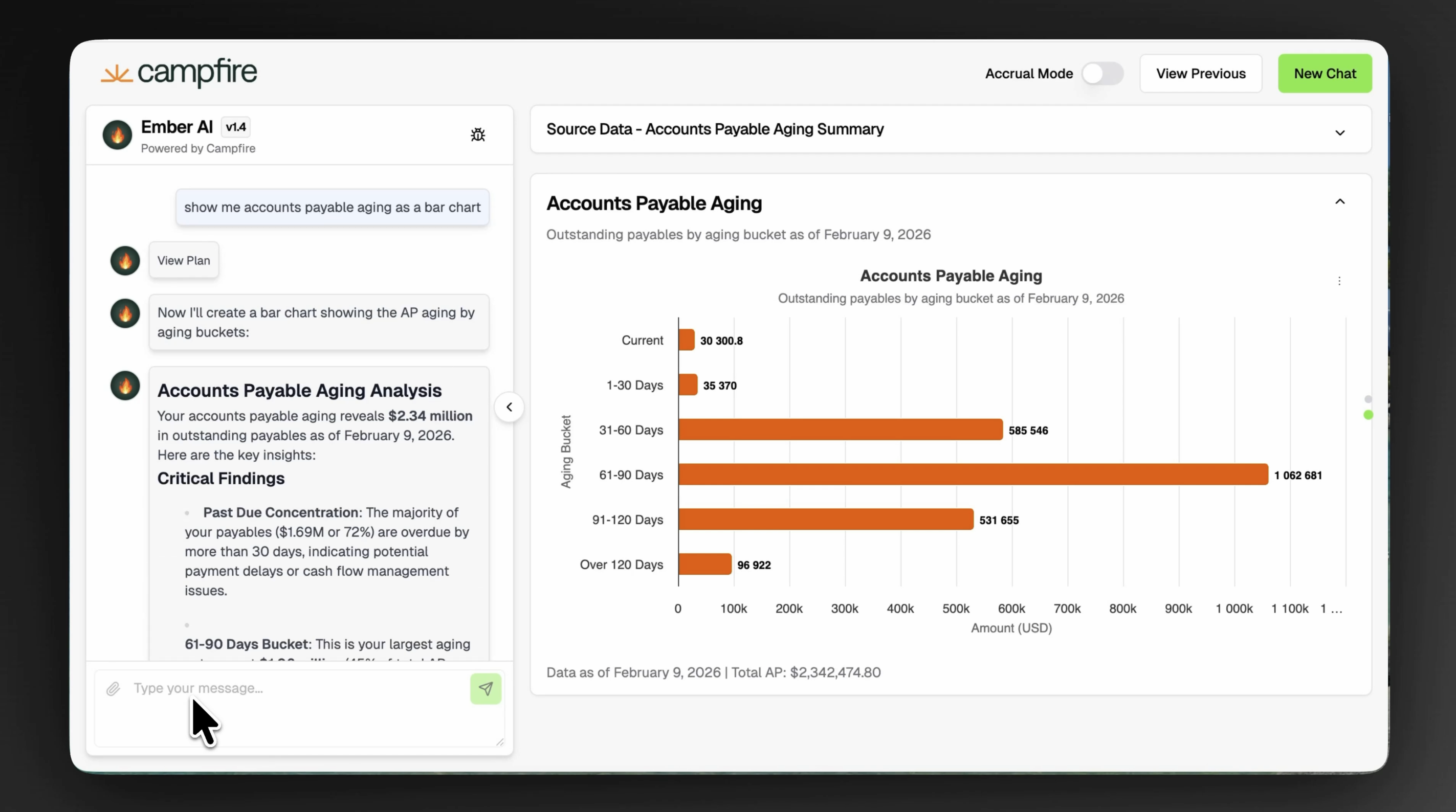
Task: Collapse the Accounts Payable Aging panel
Action: click(1339, 202)
